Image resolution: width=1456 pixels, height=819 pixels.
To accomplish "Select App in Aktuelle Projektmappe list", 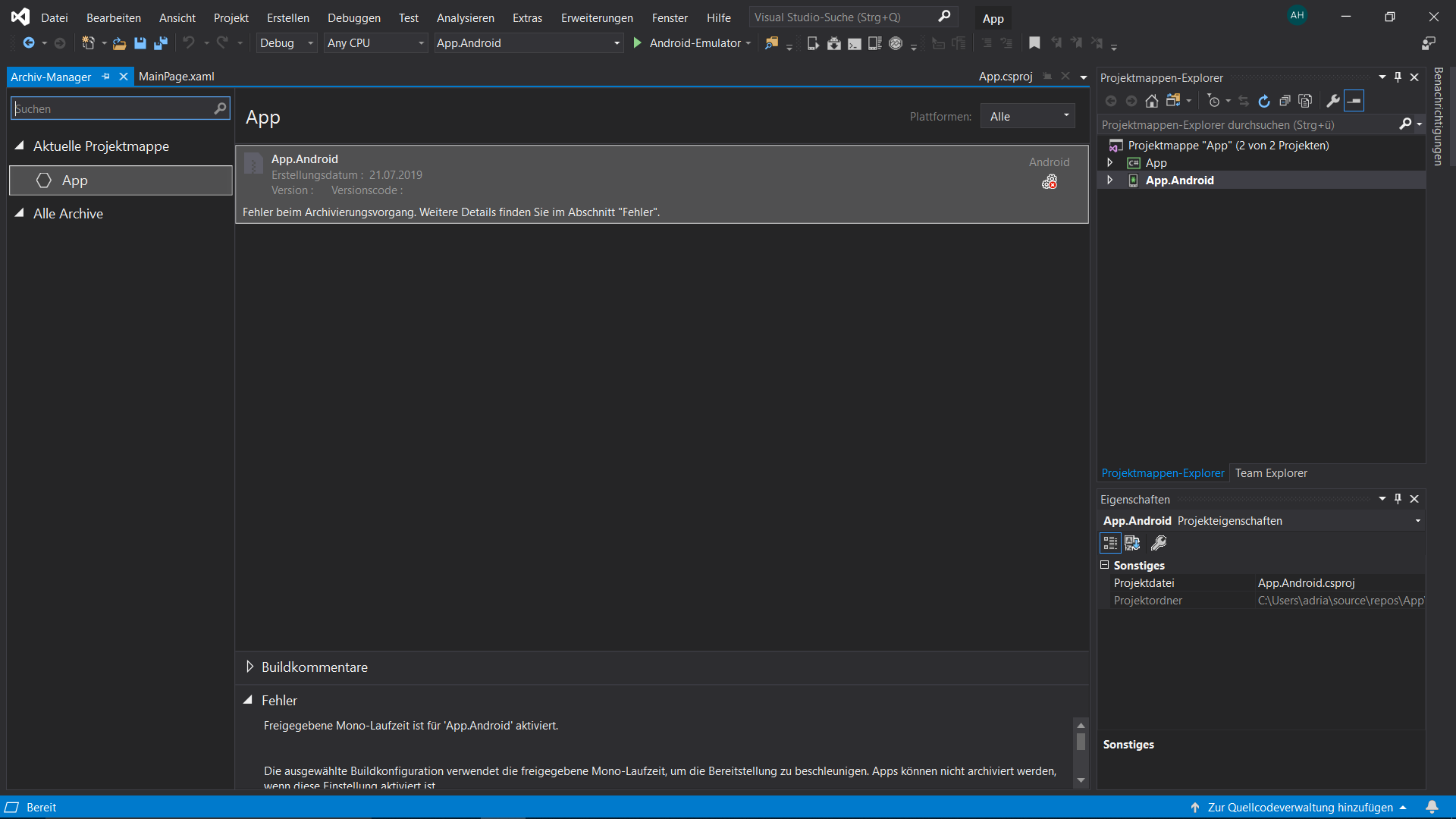I will point(121,180).
